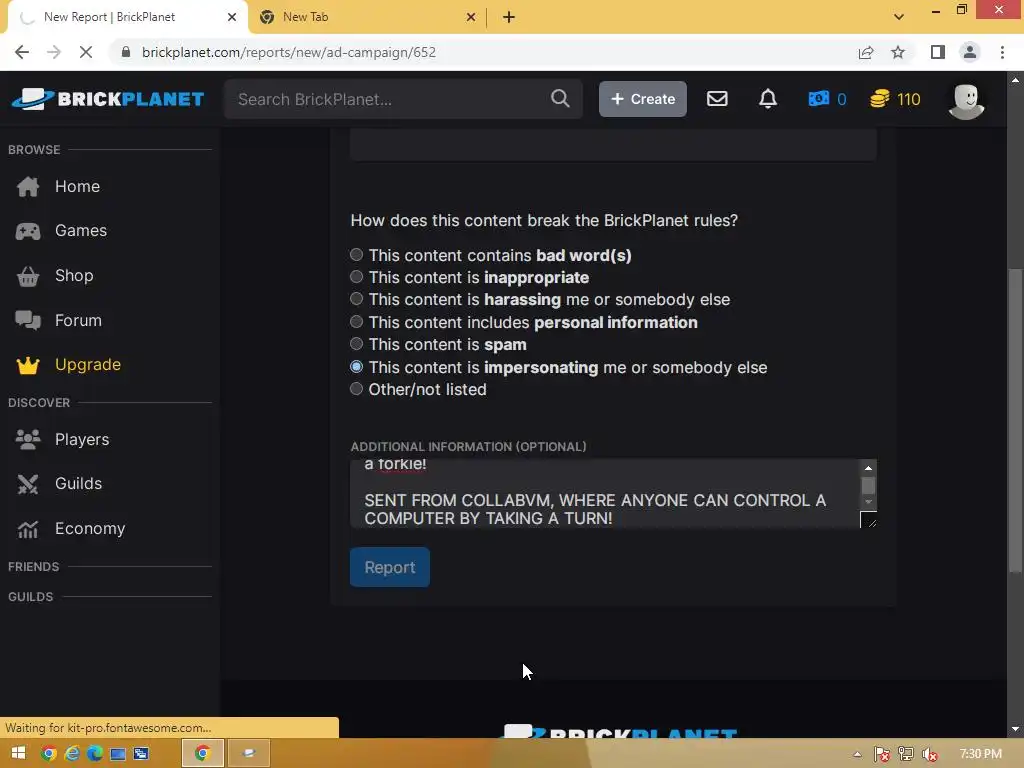Select the bad word(s) reason
The width and height of the screenshot is (1024, 768).
click(357, 255)
